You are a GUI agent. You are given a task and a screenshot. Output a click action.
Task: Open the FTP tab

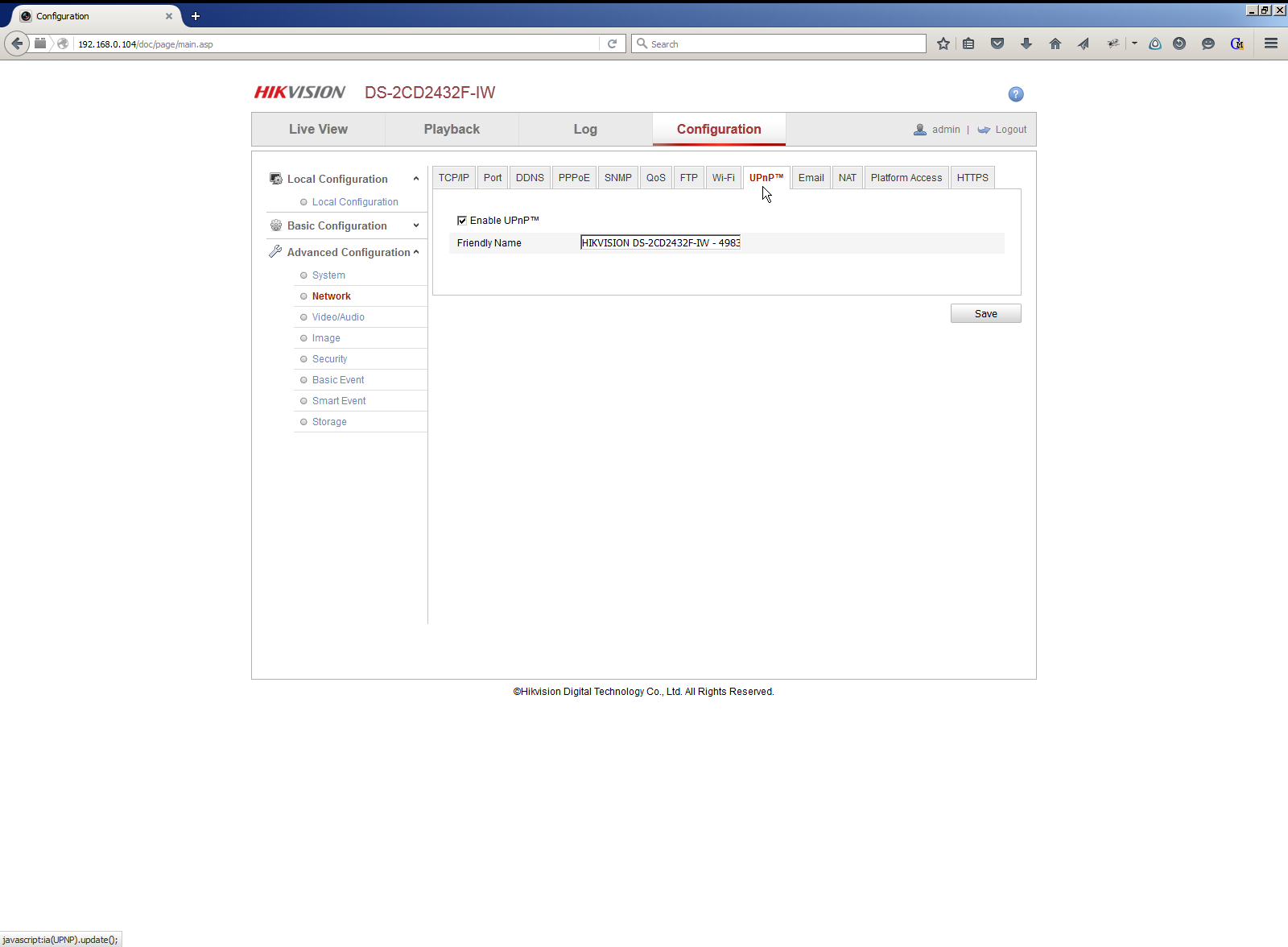point(689,178)
